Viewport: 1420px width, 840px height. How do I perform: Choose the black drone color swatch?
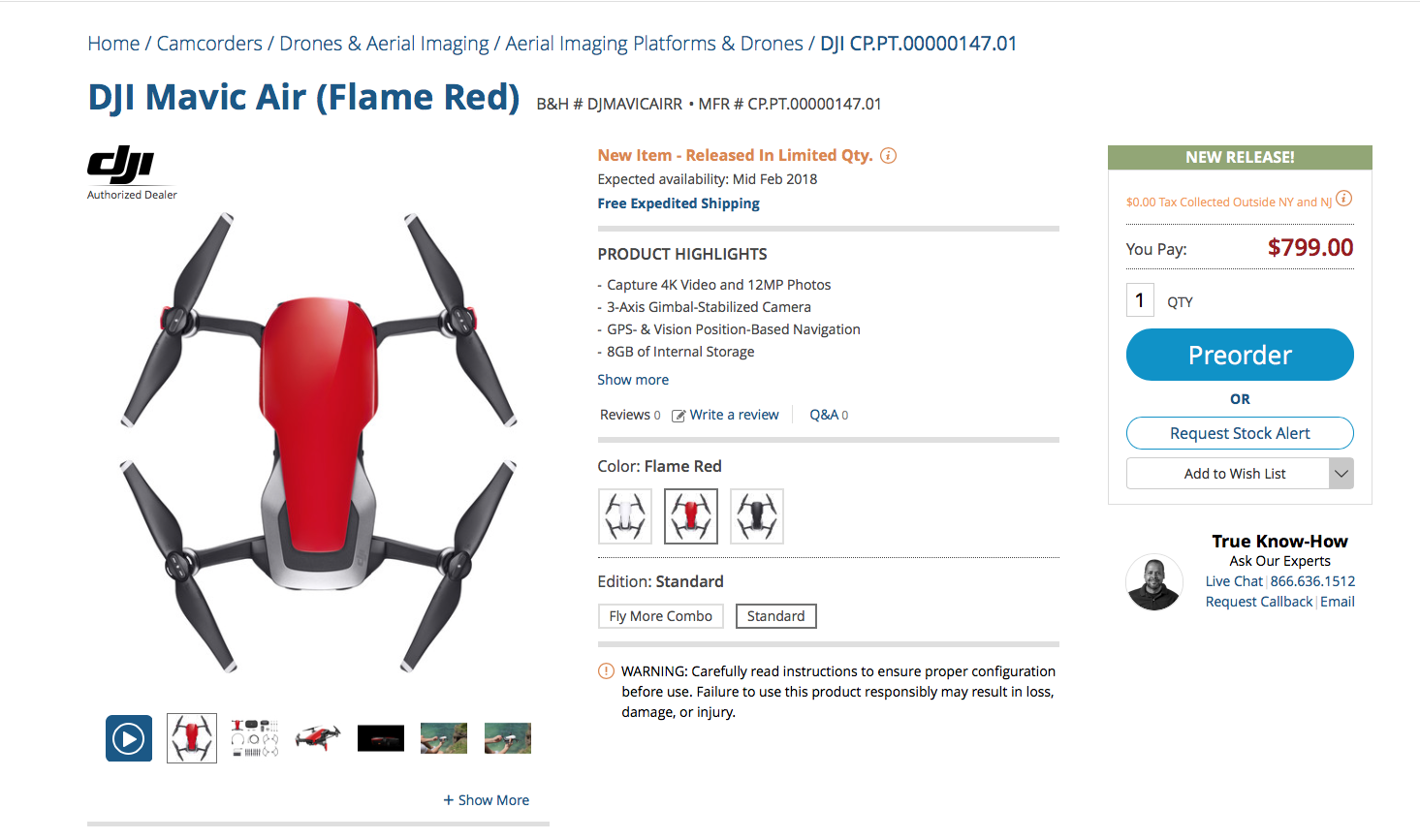[757, 516]
